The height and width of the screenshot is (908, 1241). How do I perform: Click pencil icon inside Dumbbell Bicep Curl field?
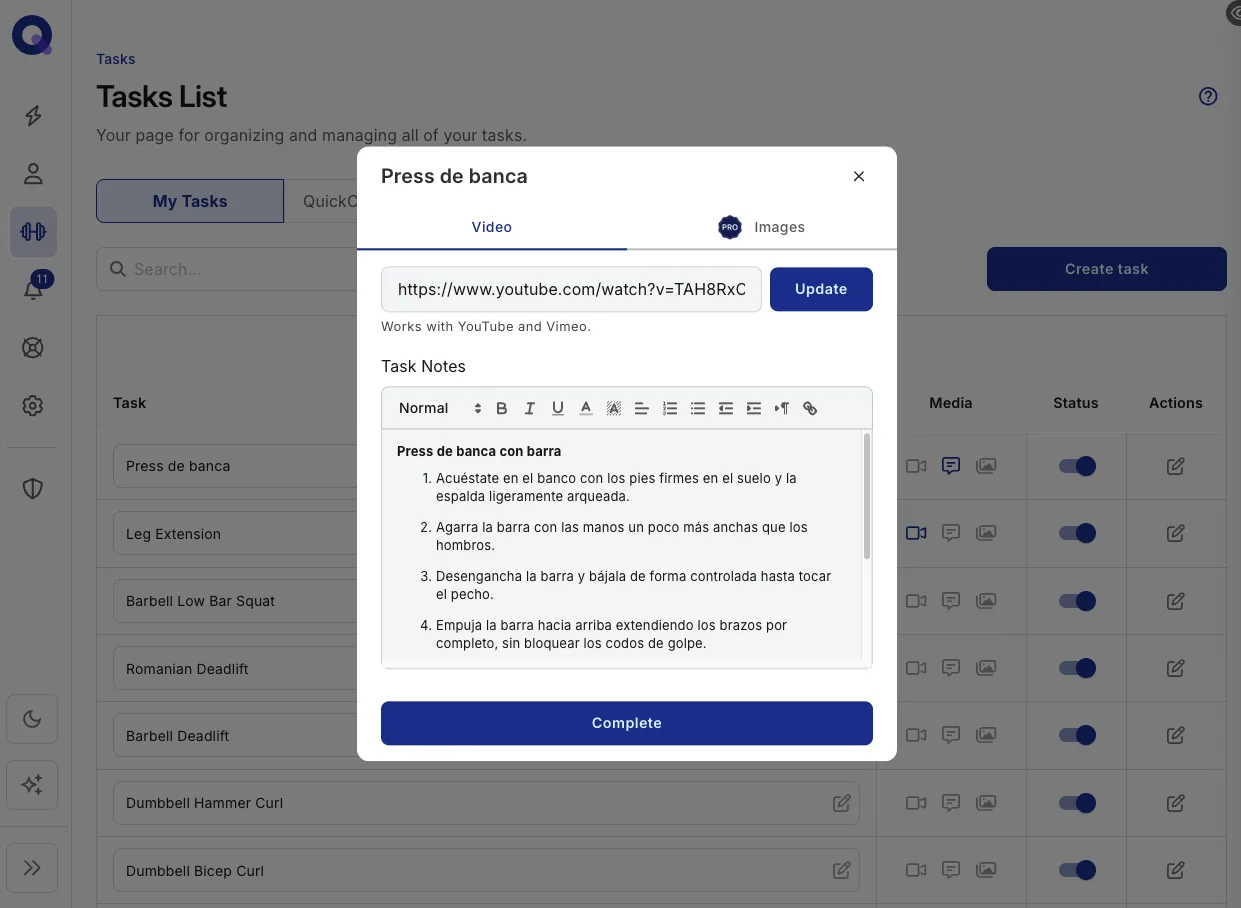click(x=842, y=870)
